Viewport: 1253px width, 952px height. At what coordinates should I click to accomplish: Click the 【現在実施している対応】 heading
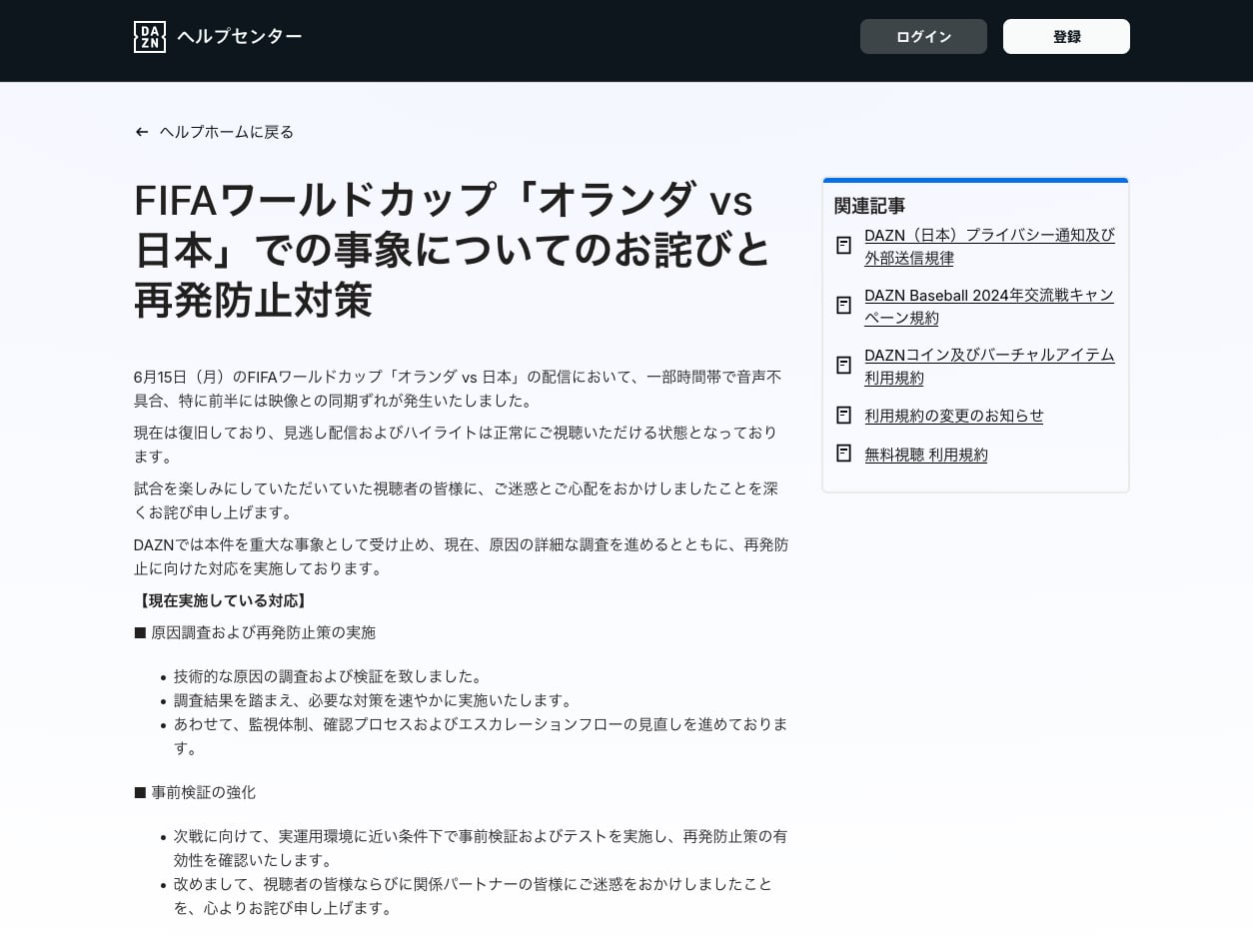tap(222, 600)
